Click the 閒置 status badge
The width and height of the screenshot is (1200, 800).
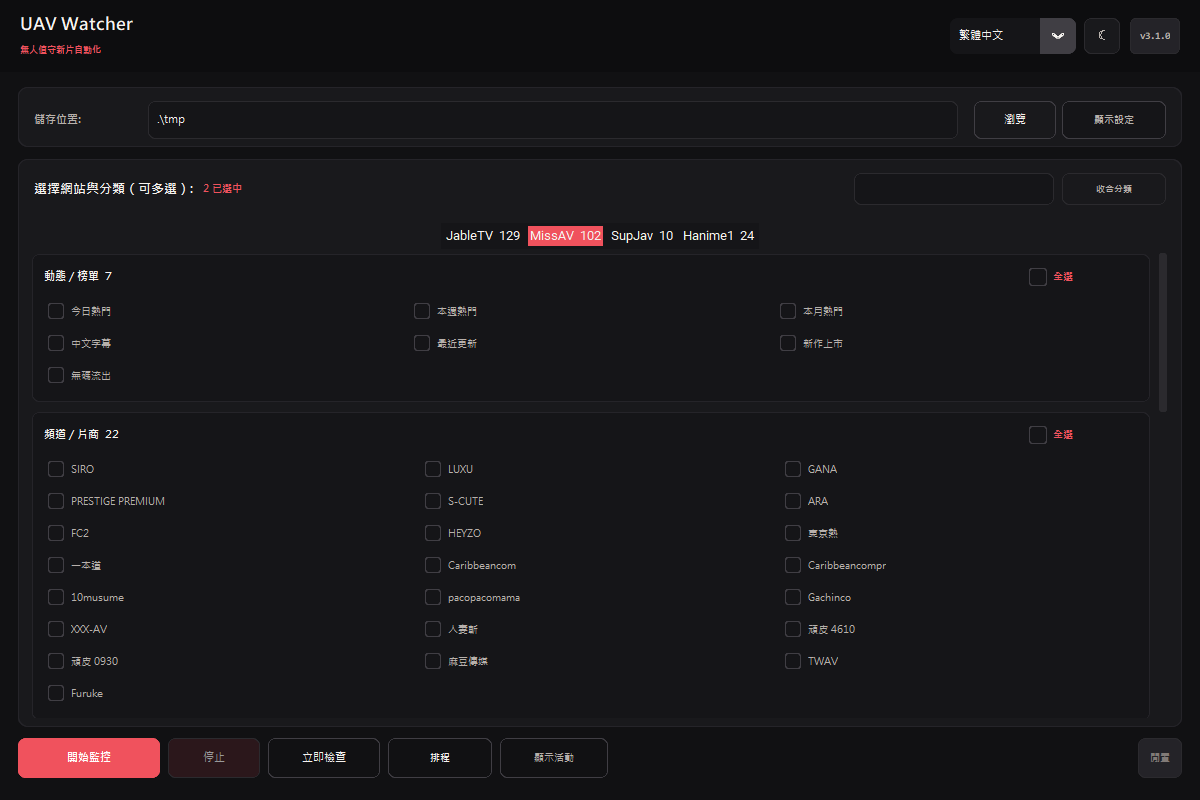click(x=1160, y=758)
